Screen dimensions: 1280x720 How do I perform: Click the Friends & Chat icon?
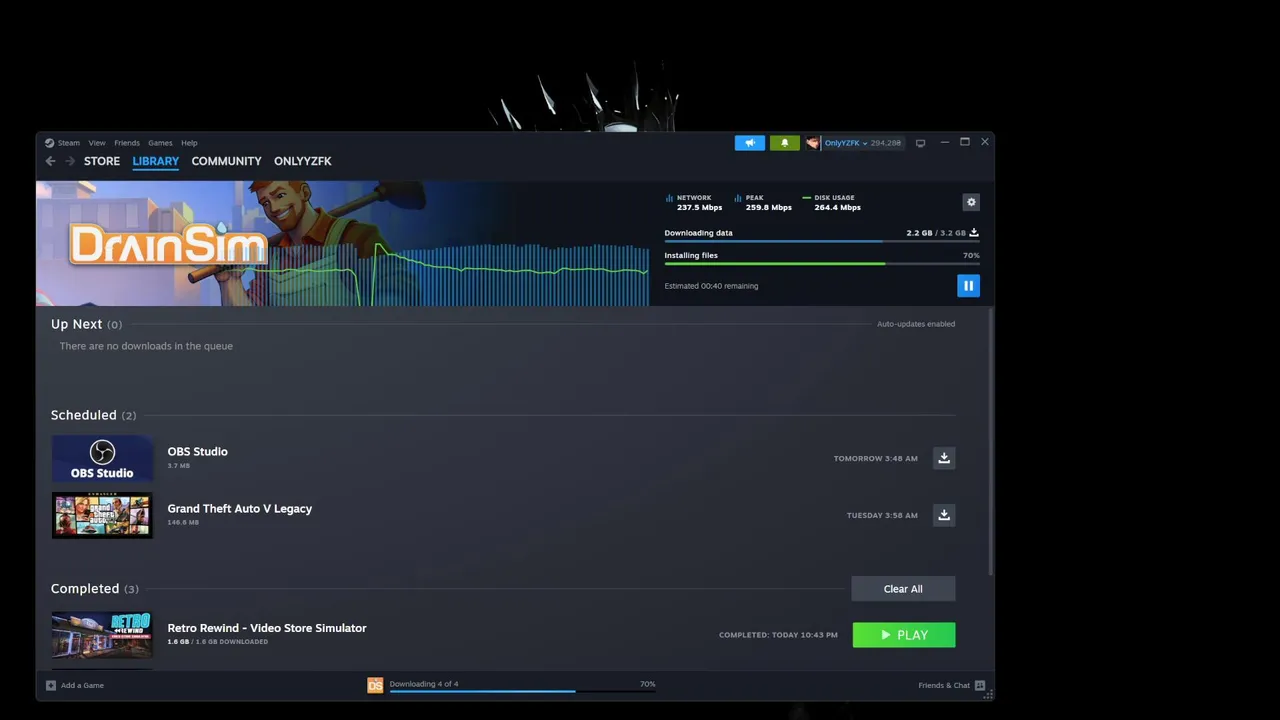click(980, 685)
